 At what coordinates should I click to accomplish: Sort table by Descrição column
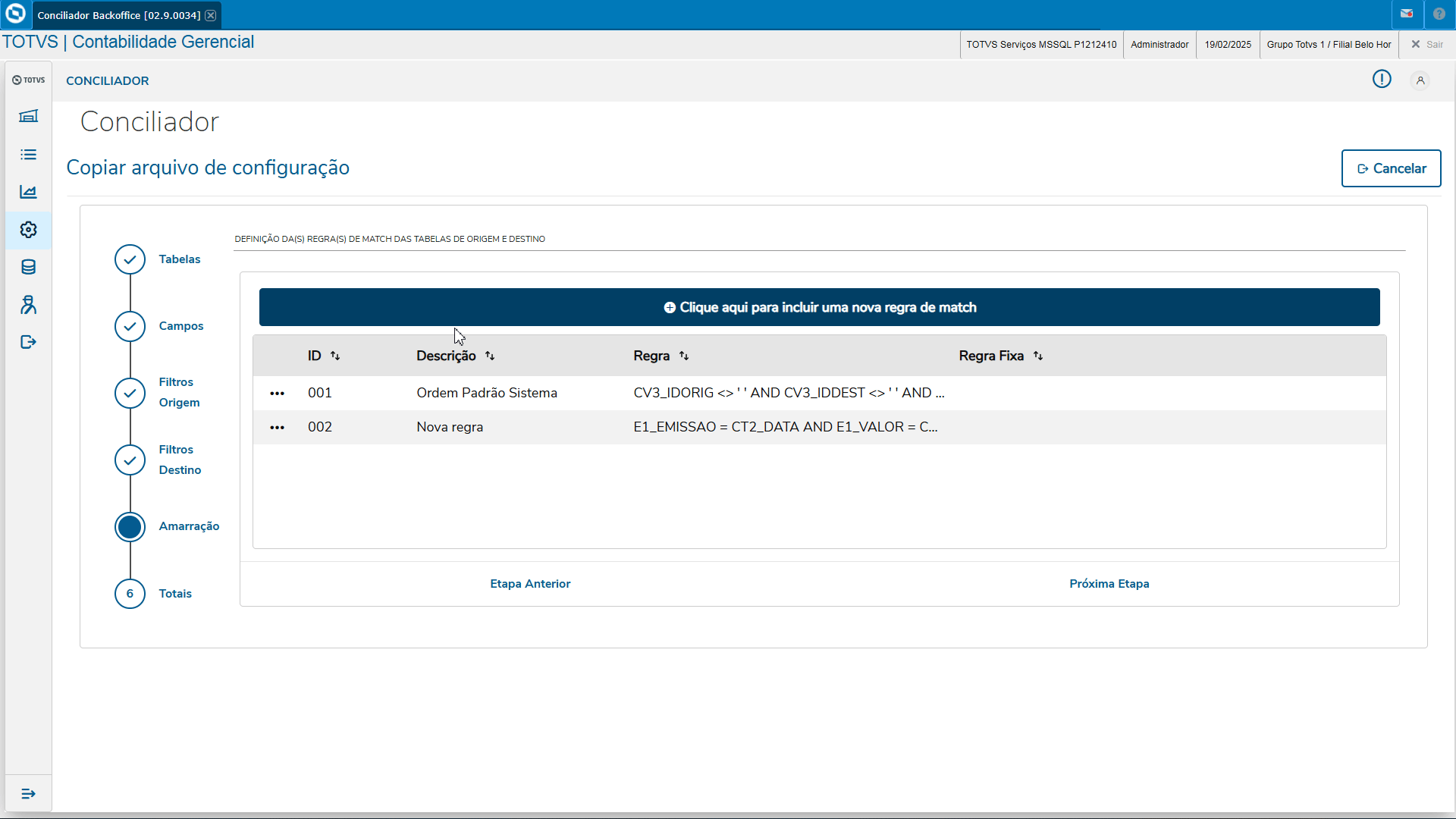click(x=490, y=356)
